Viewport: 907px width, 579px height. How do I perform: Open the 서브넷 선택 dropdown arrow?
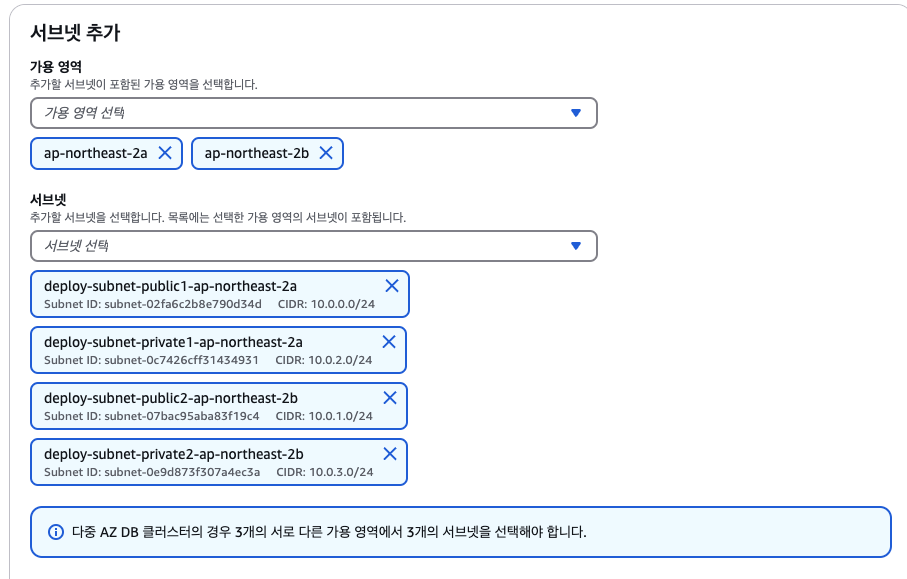(576, 246)
